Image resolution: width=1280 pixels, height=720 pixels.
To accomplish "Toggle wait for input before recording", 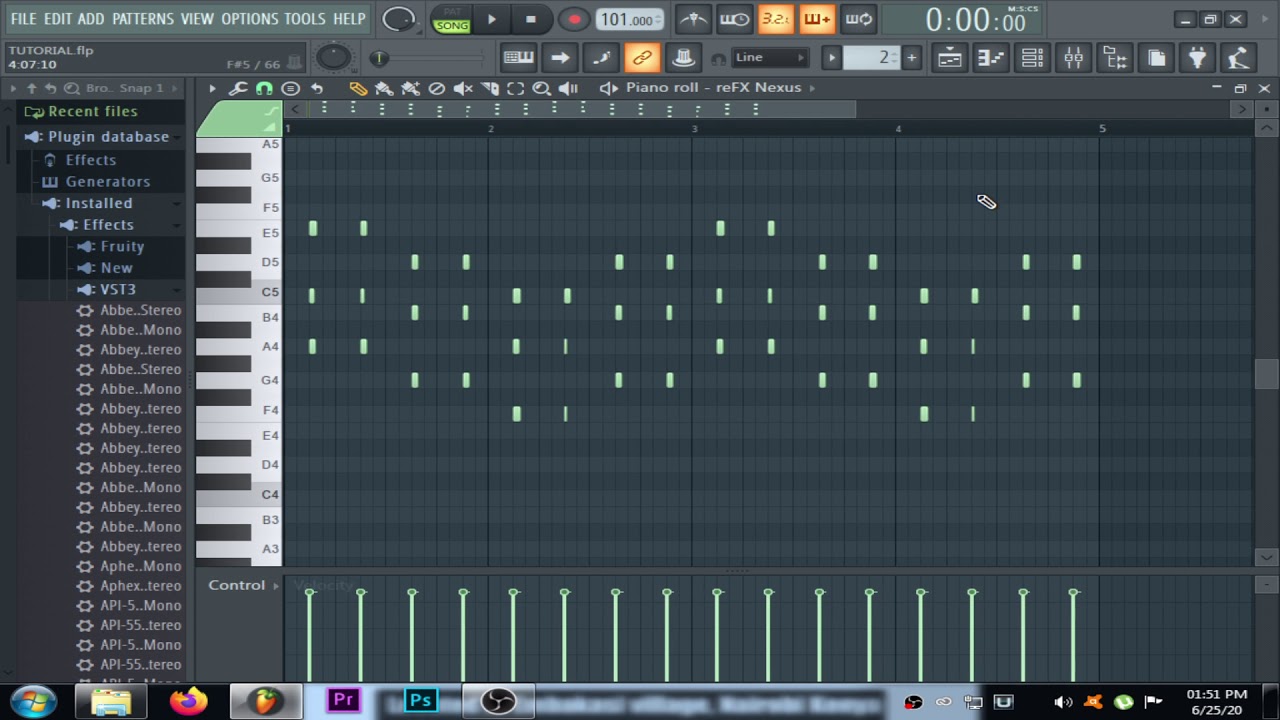I will pyautogui.click(x=734, y=19).
